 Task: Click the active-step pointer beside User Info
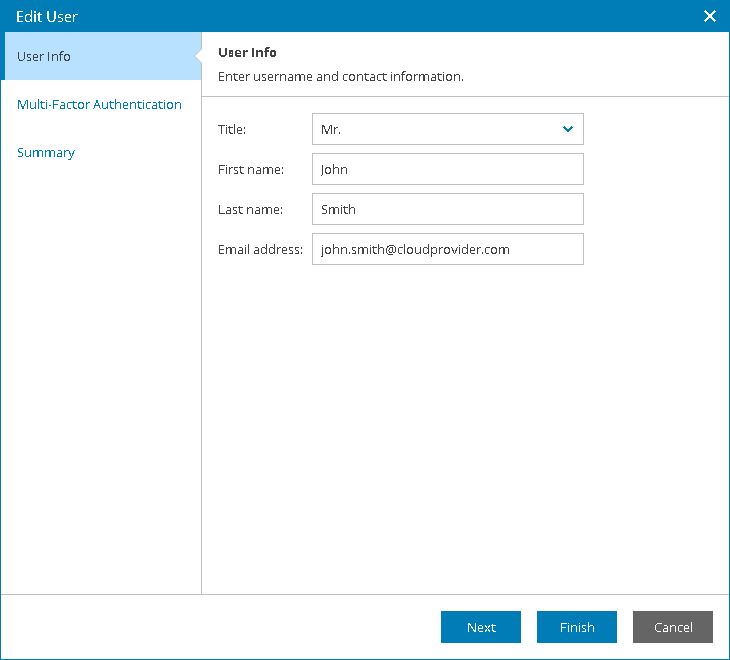(197, 56)
